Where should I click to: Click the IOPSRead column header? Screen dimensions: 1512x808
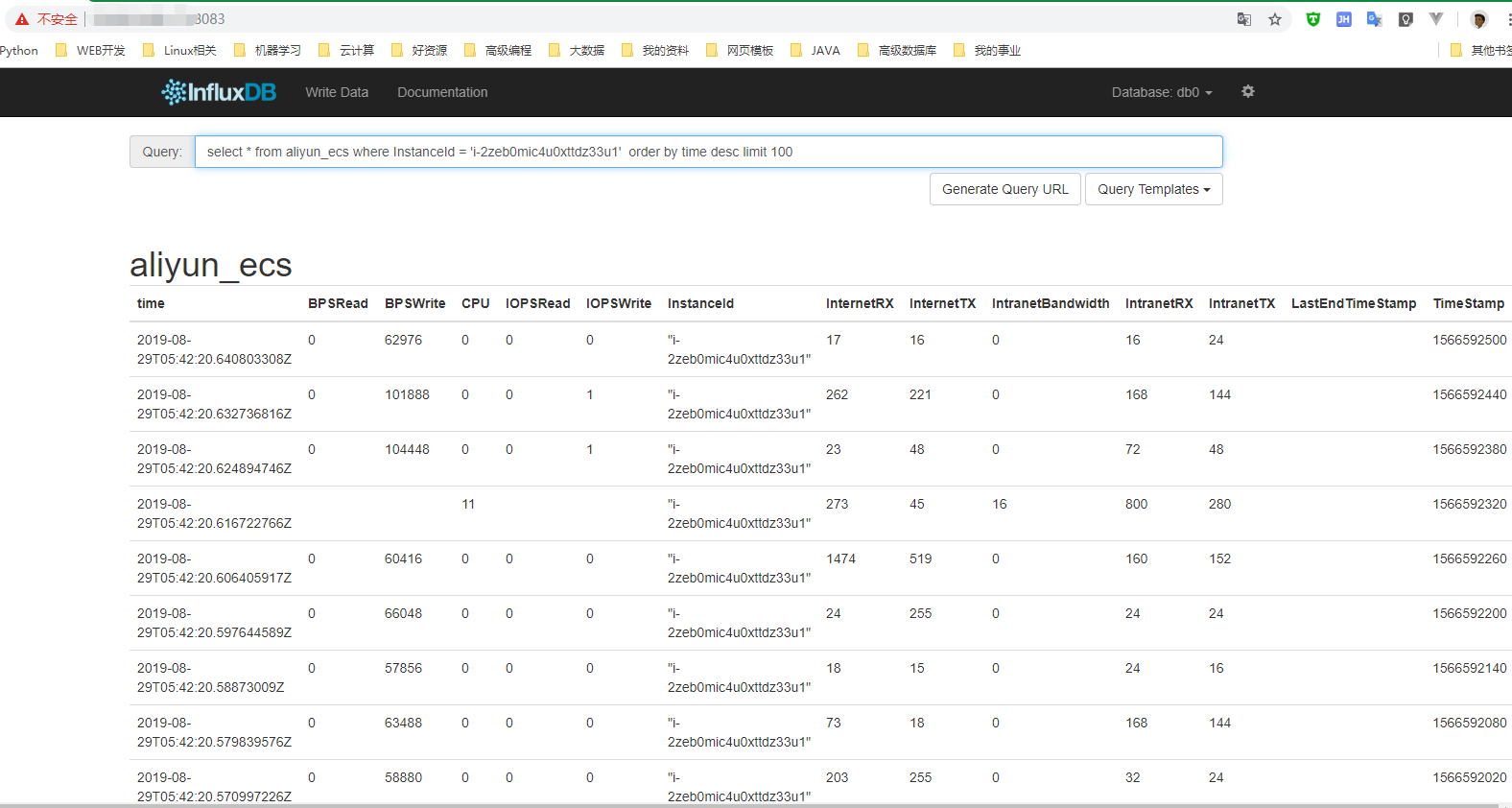pyautogui.click(x=538, y=303)
